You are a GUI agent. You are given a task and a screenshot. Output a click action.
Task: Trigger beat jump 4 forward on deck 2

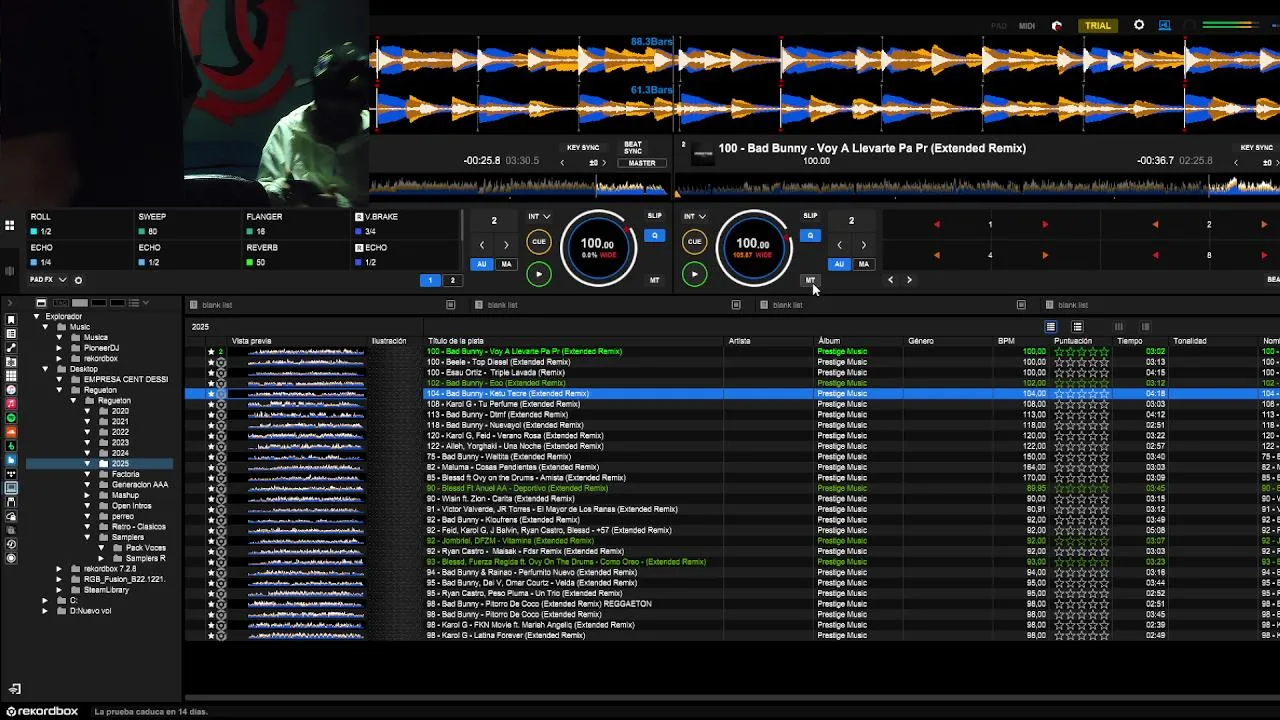click(1045, 255)
